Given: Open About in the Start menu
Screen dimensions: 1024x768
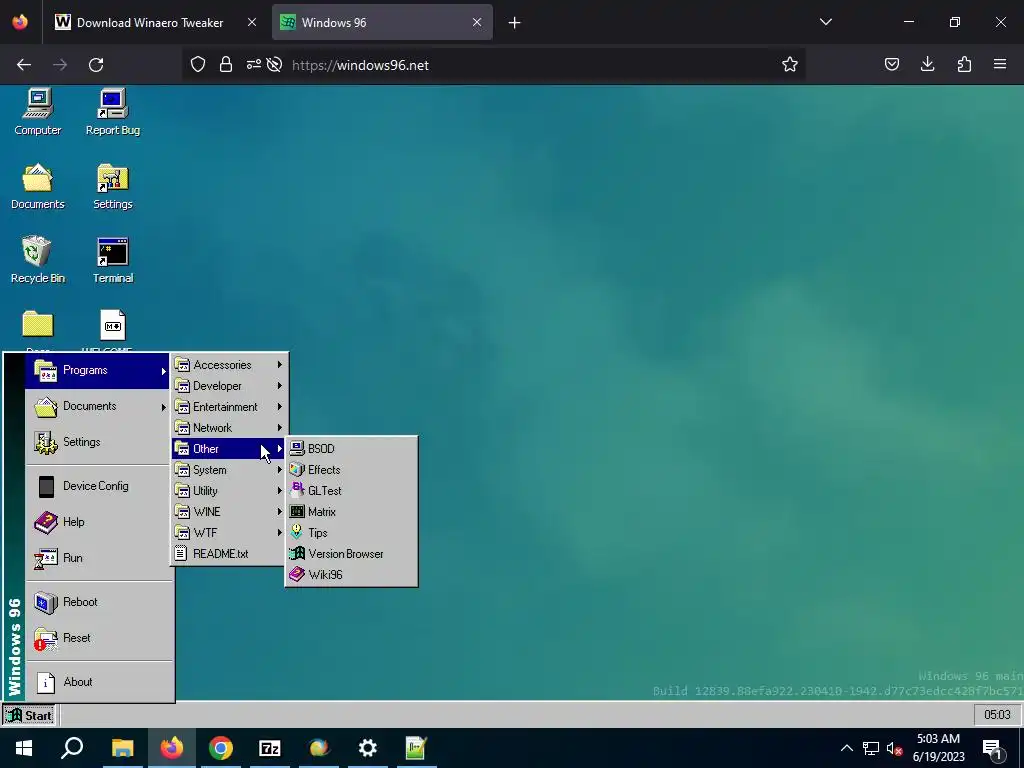Looking at the screenshot, I should [x=98, y=682].
